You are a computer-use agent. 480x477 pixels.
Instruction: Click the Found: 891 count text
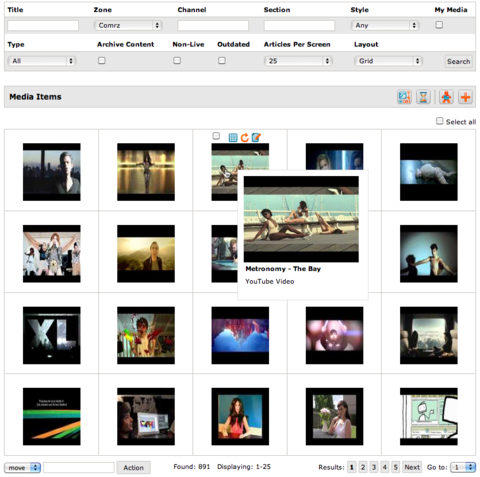(x=192, y=467)
